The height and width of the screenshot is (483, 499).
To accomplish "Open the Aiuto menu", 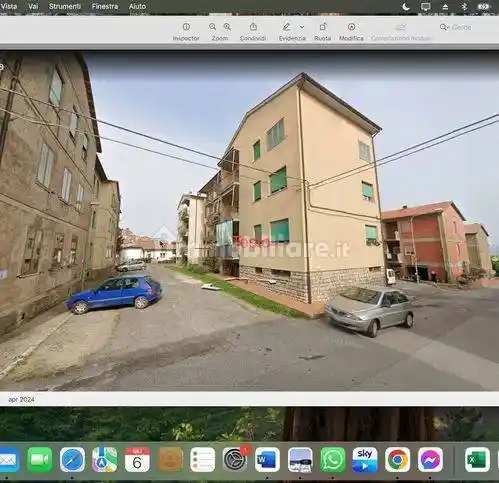I will [137, 6].
